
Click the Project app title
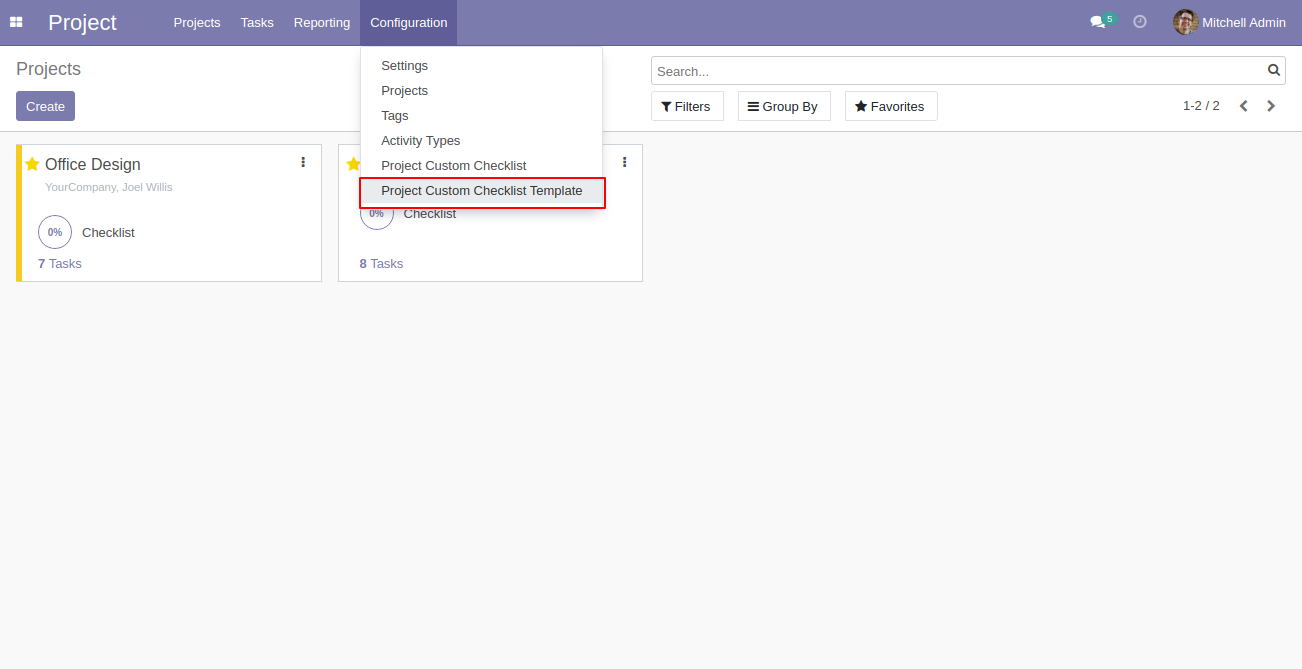(x=82, y=22)
